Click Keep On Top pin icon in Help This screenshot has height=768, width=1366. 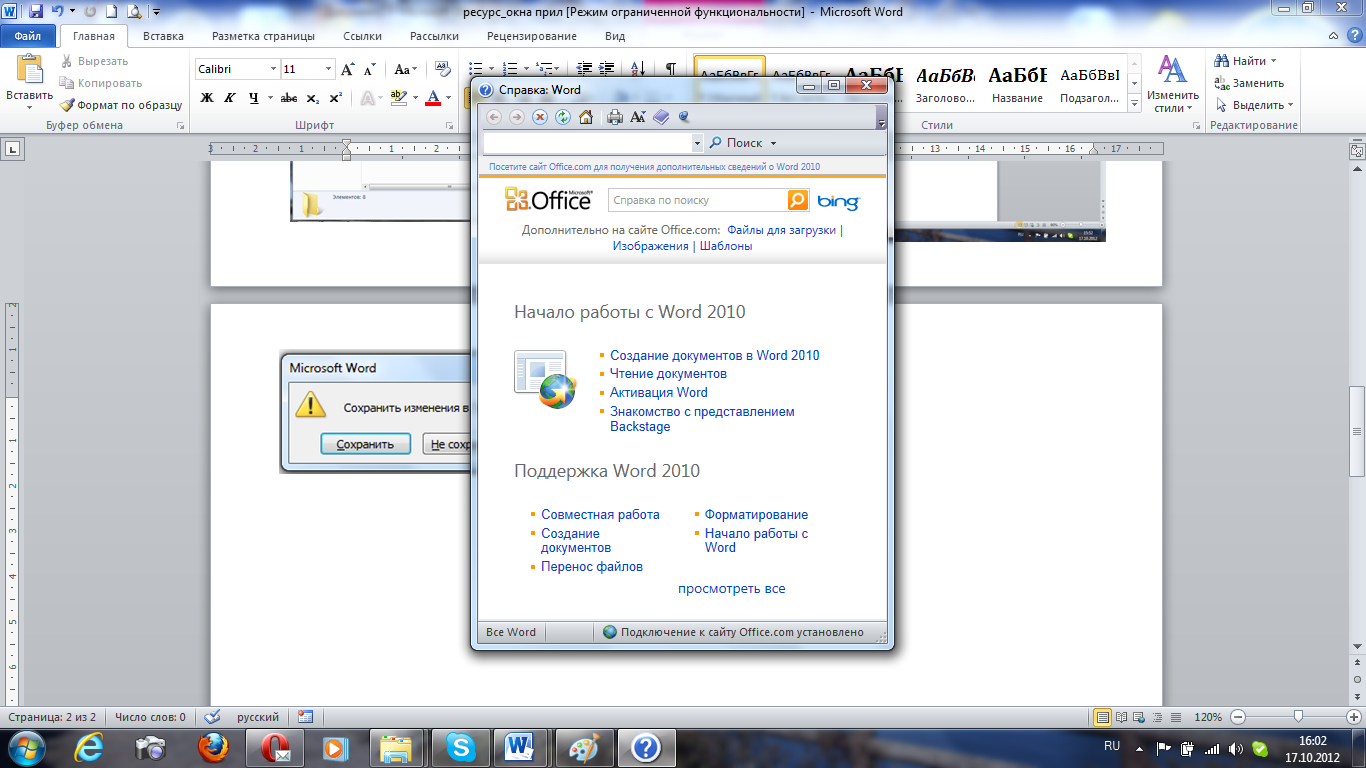(x=685, y=117)
